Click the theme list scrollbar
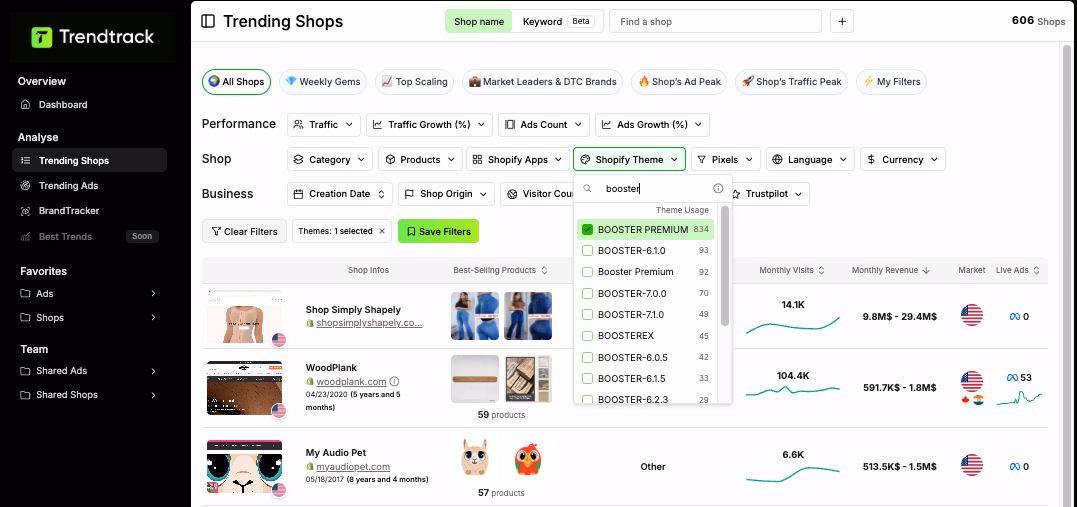 (725, 266)
